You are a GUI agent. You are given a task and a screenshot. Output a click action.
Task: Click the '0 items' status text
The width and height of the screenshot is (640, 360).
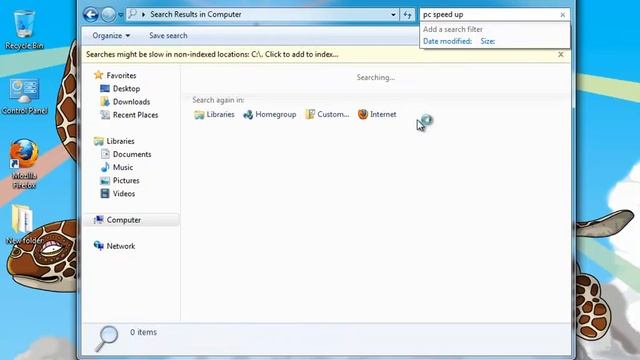143,332
